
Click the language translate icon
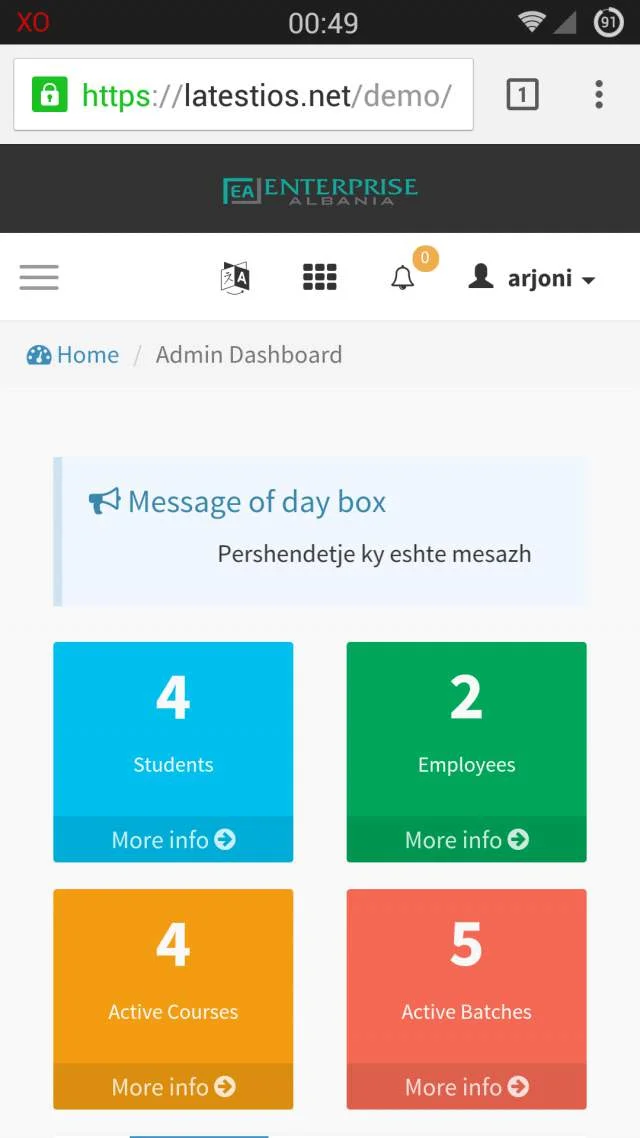click(x=235, y=277)
